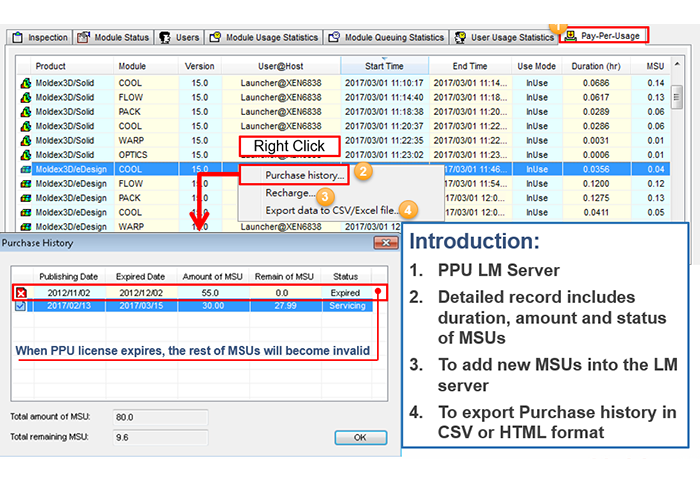This screenshot has height=482, width=700.
Task: Sort by the Publishing Date column header
Action: [x=68, y=276]
